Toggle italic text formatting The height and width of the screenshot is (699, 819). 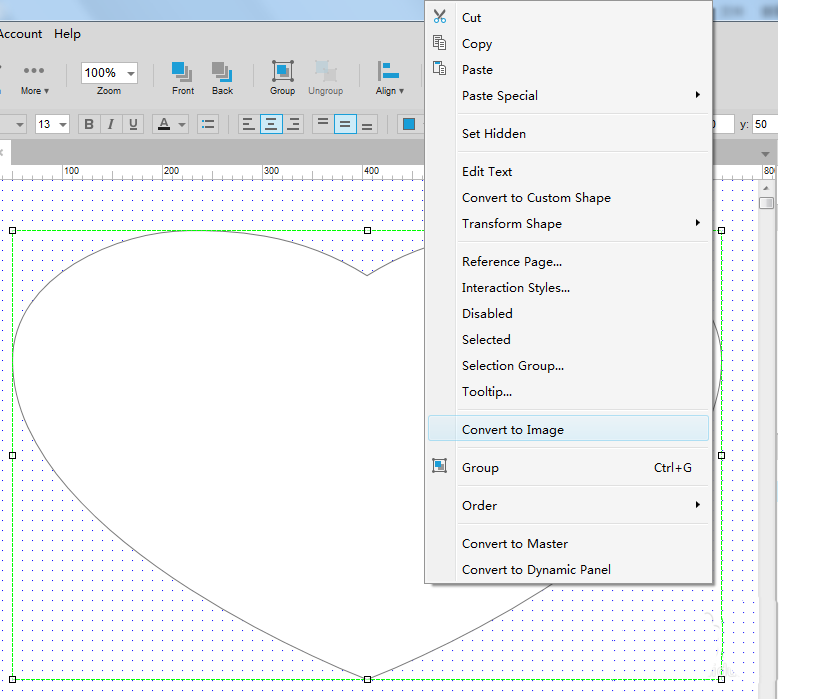tap(110, 124)
